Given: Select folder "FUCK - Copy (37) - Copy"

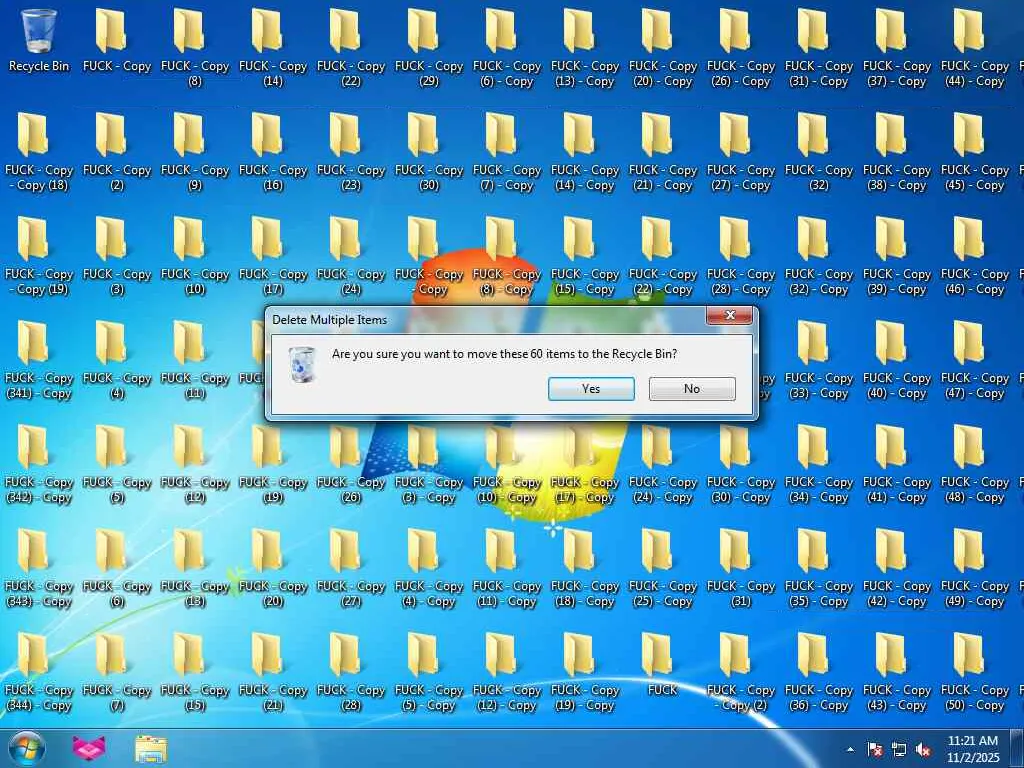Looking at the screenshot, I should pos(897,48).
